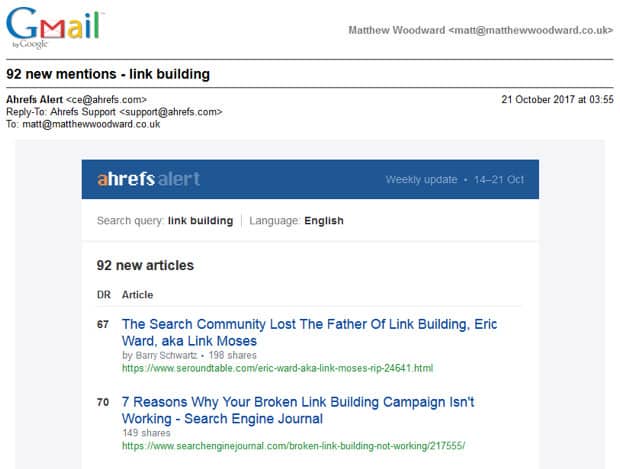Open 7 Reasons Broken Link Building article
The width and height of the screenshot is (620, 469).
(298, 410)
